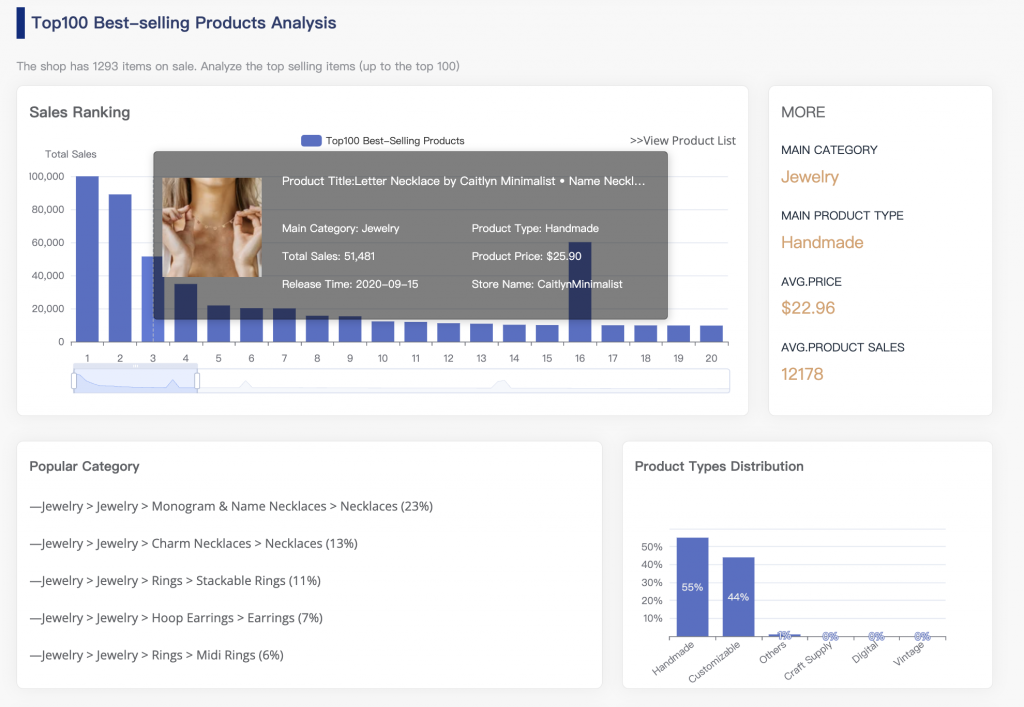The height and width of the screenshot is (707, 1024).
Task: Click the right handle of the zoom slider
Action: pyautogui.click(x=197, y=380)
